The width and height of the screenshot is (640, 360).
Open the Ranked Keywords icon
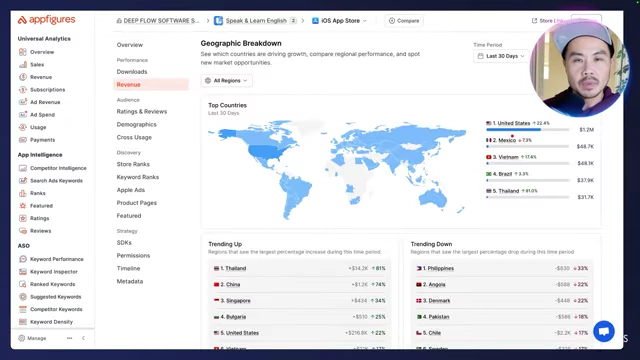23,284
